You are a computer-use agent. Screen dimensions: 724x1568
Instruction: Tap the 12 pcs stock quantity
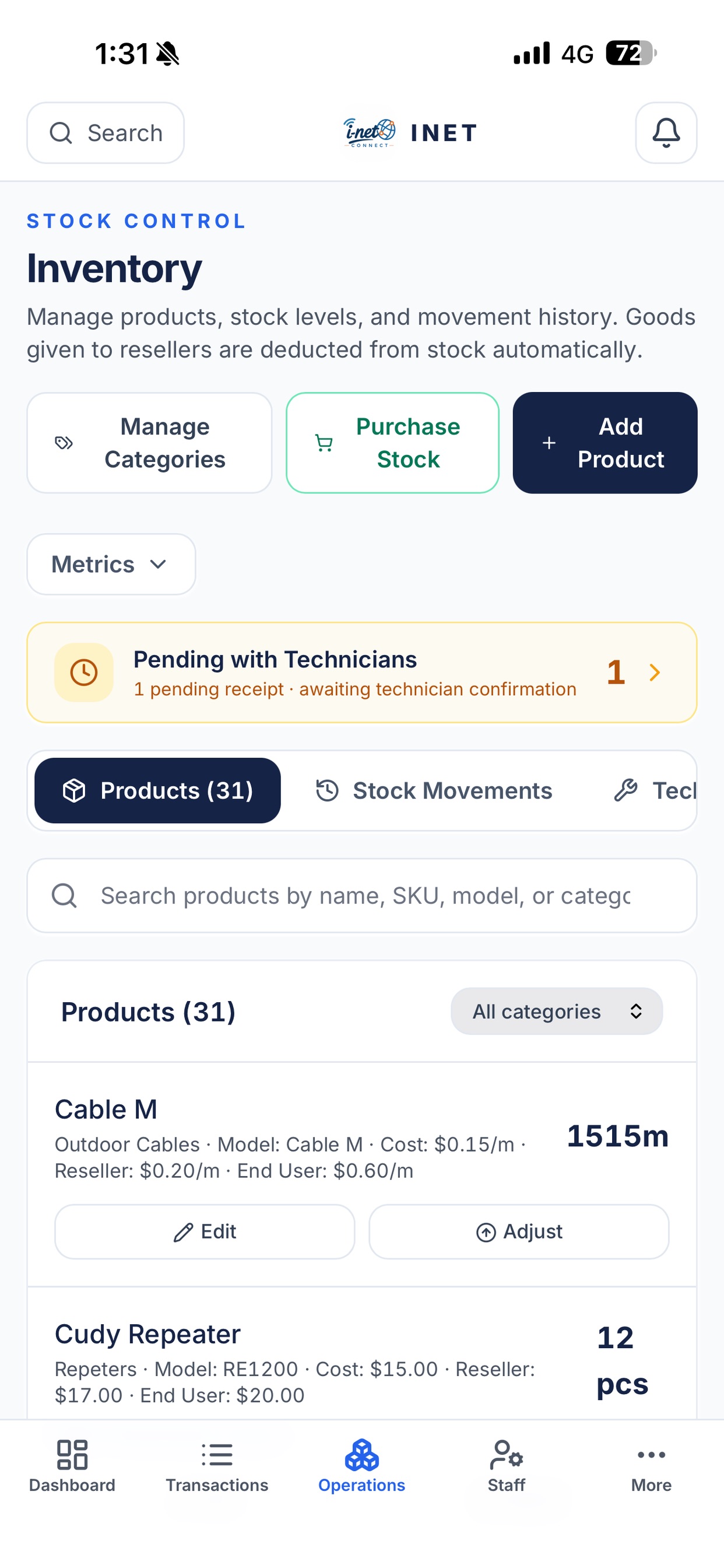[623, 1361]
